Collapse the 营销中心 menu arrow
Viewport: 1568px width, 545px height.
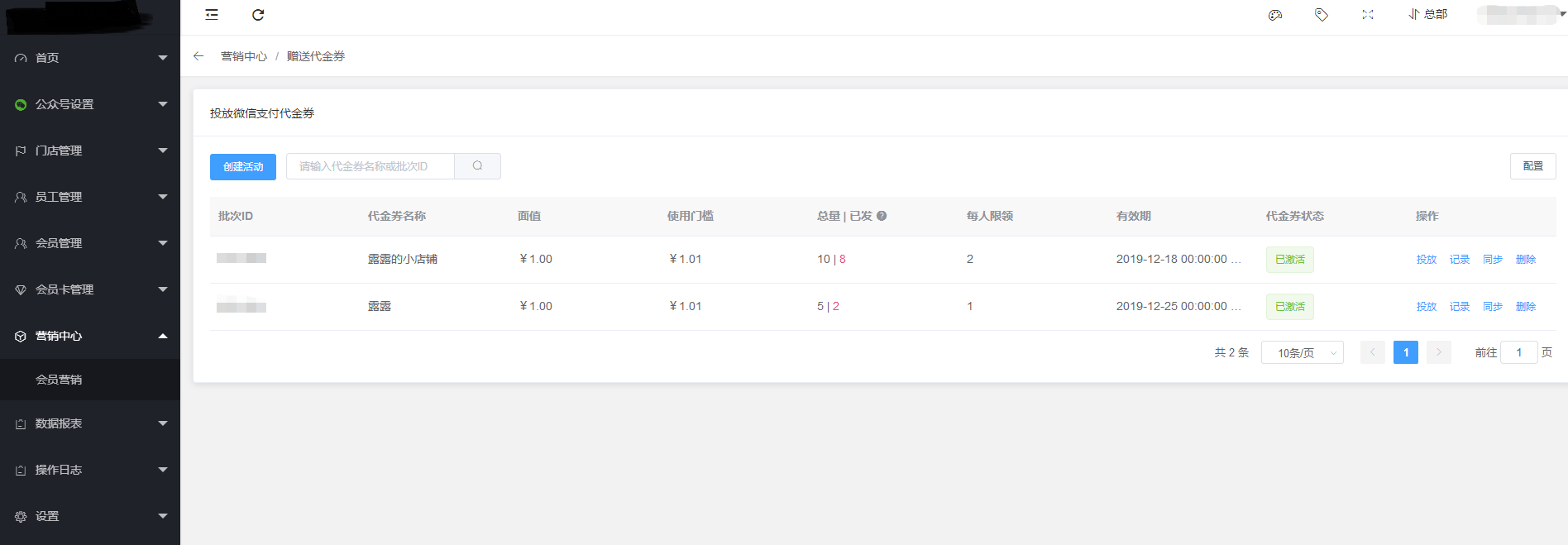(x=163, y=336)
